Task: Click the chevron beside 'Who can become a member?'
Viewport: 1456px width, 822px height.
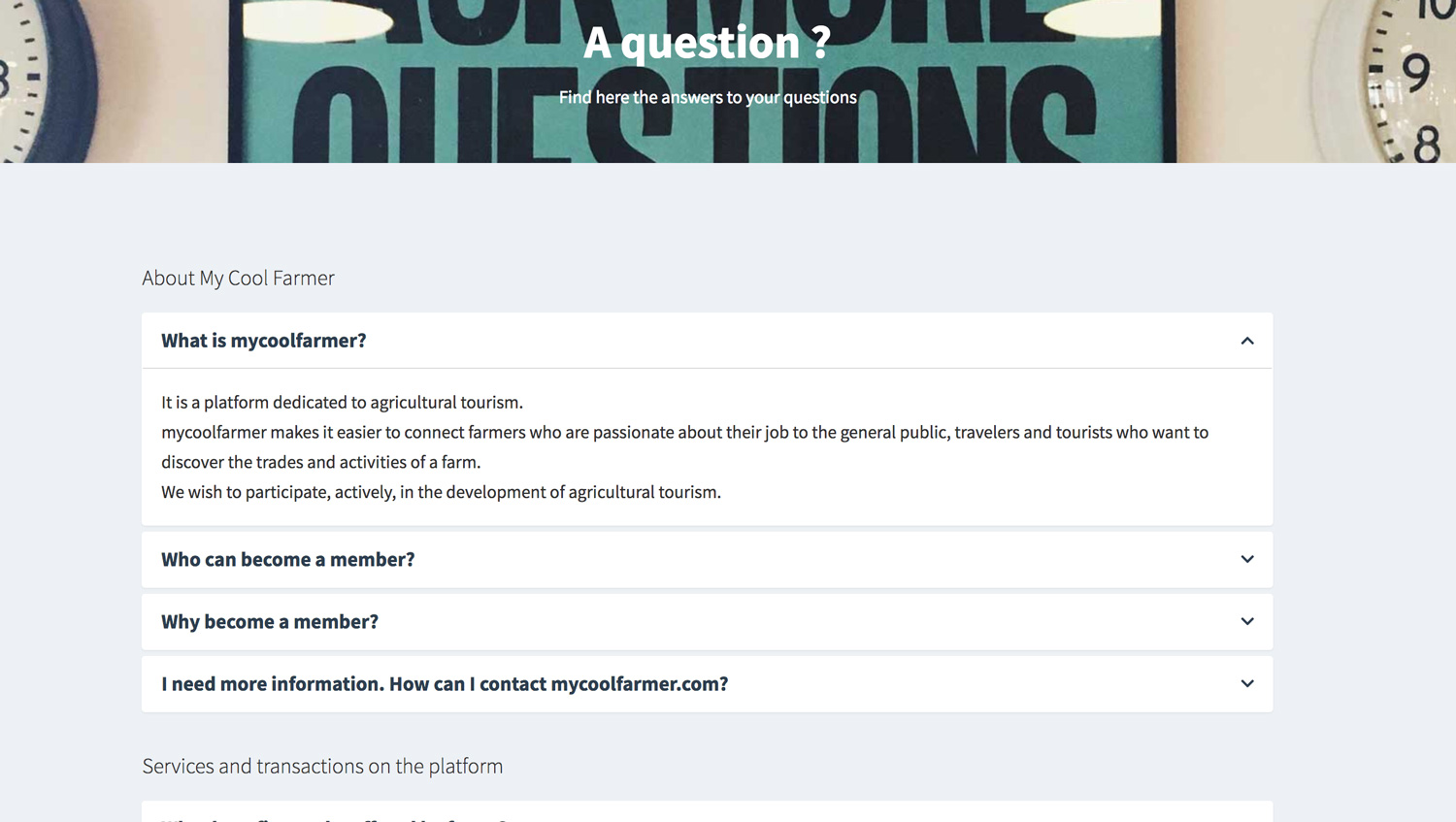Action: tap(1247, 559)
